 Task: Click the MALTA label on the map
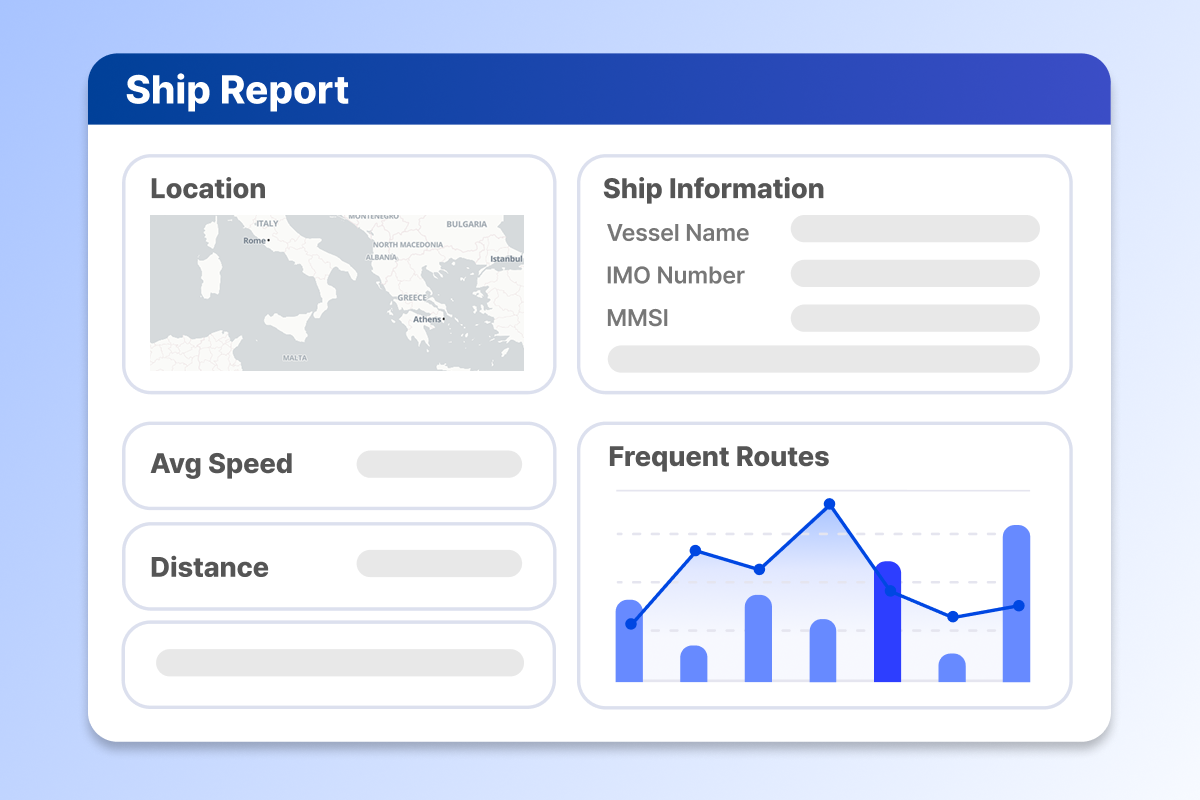(295, 357)
